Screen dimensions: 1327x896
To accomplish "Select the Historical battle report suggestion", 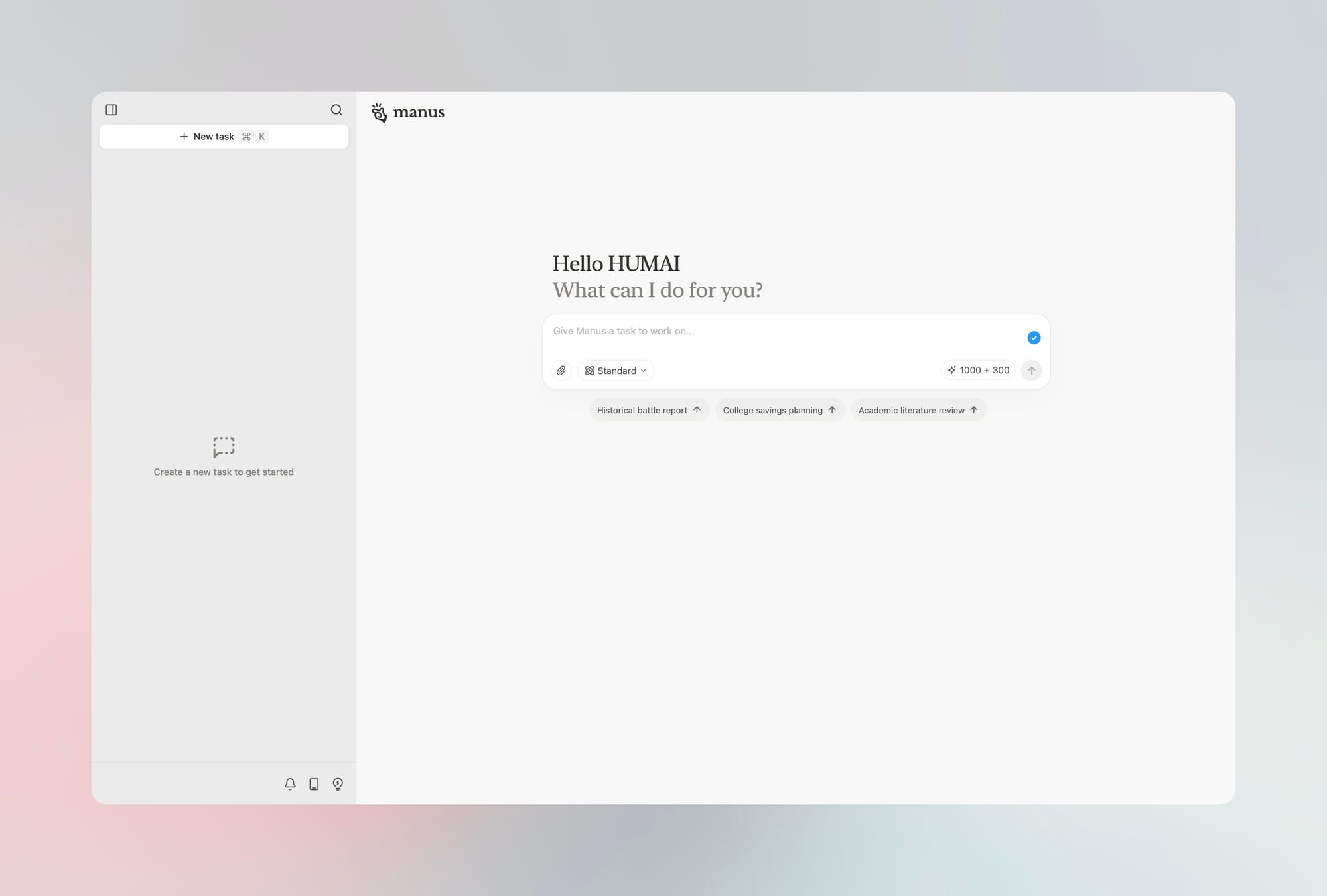I will (x=648, y=410).
